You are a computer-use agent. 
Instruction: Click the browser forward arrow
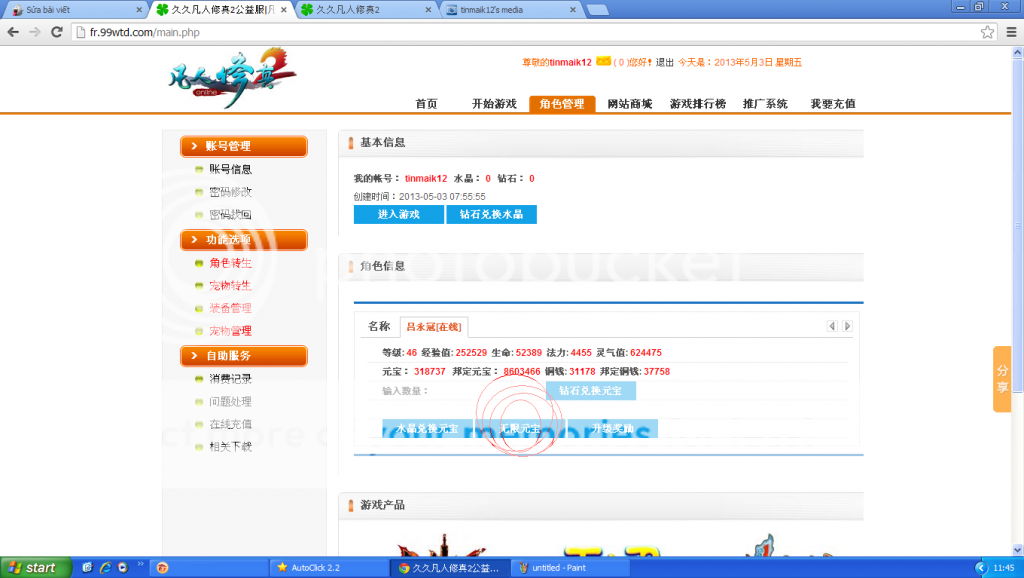pyautogui.click(x=35, y=32)
